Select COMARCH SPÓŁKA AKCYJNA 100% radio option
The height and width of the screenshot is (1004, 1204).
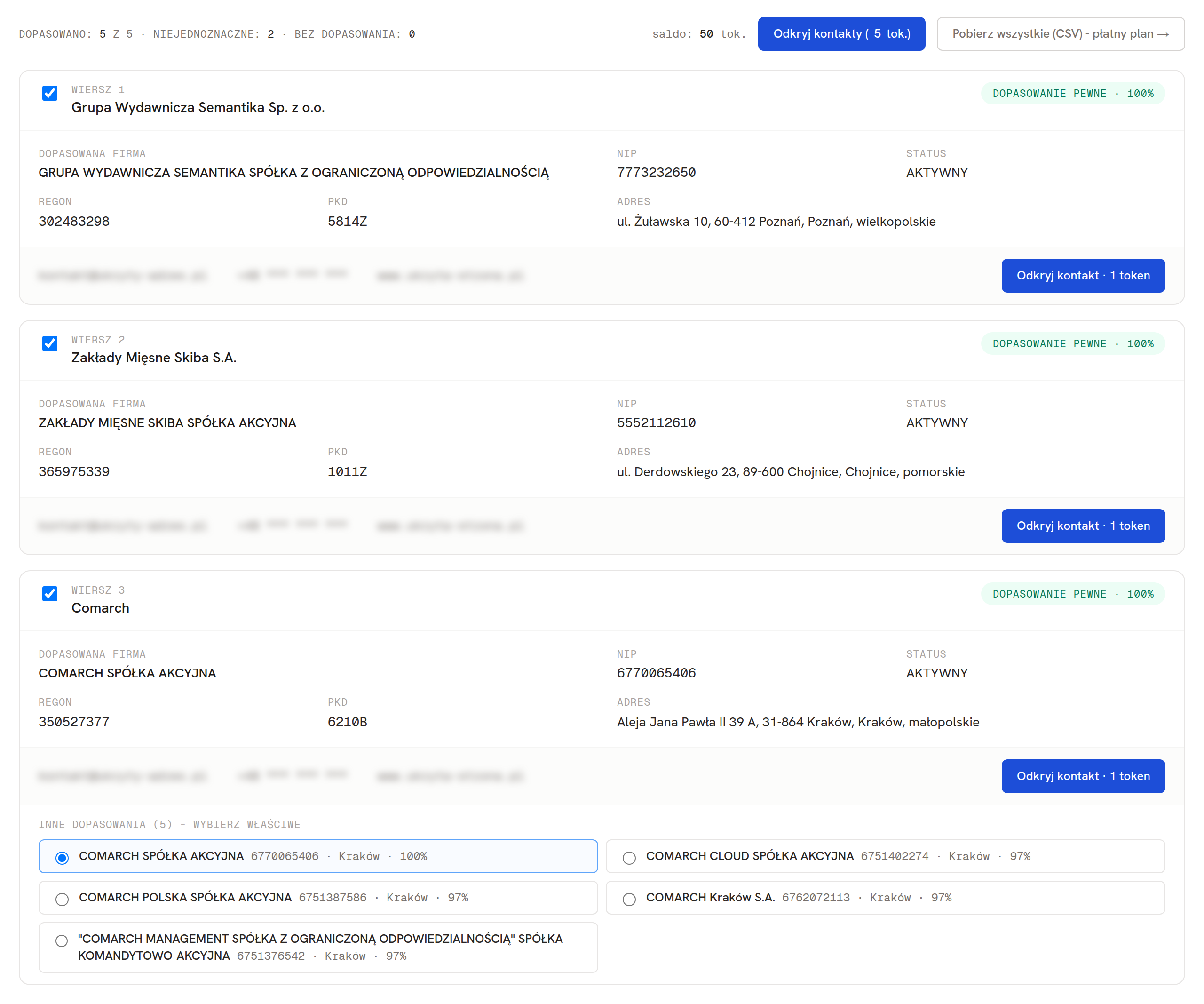[318, 856]
